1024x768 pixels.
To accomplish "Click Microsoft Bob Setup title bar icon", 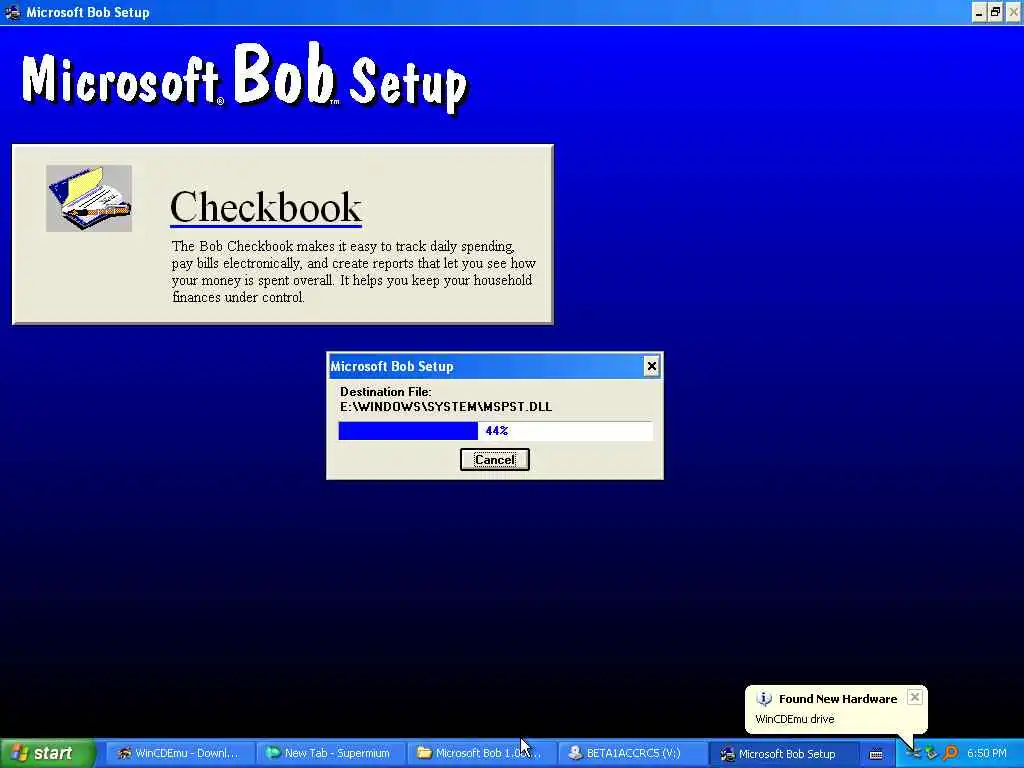I will point(12,12).
